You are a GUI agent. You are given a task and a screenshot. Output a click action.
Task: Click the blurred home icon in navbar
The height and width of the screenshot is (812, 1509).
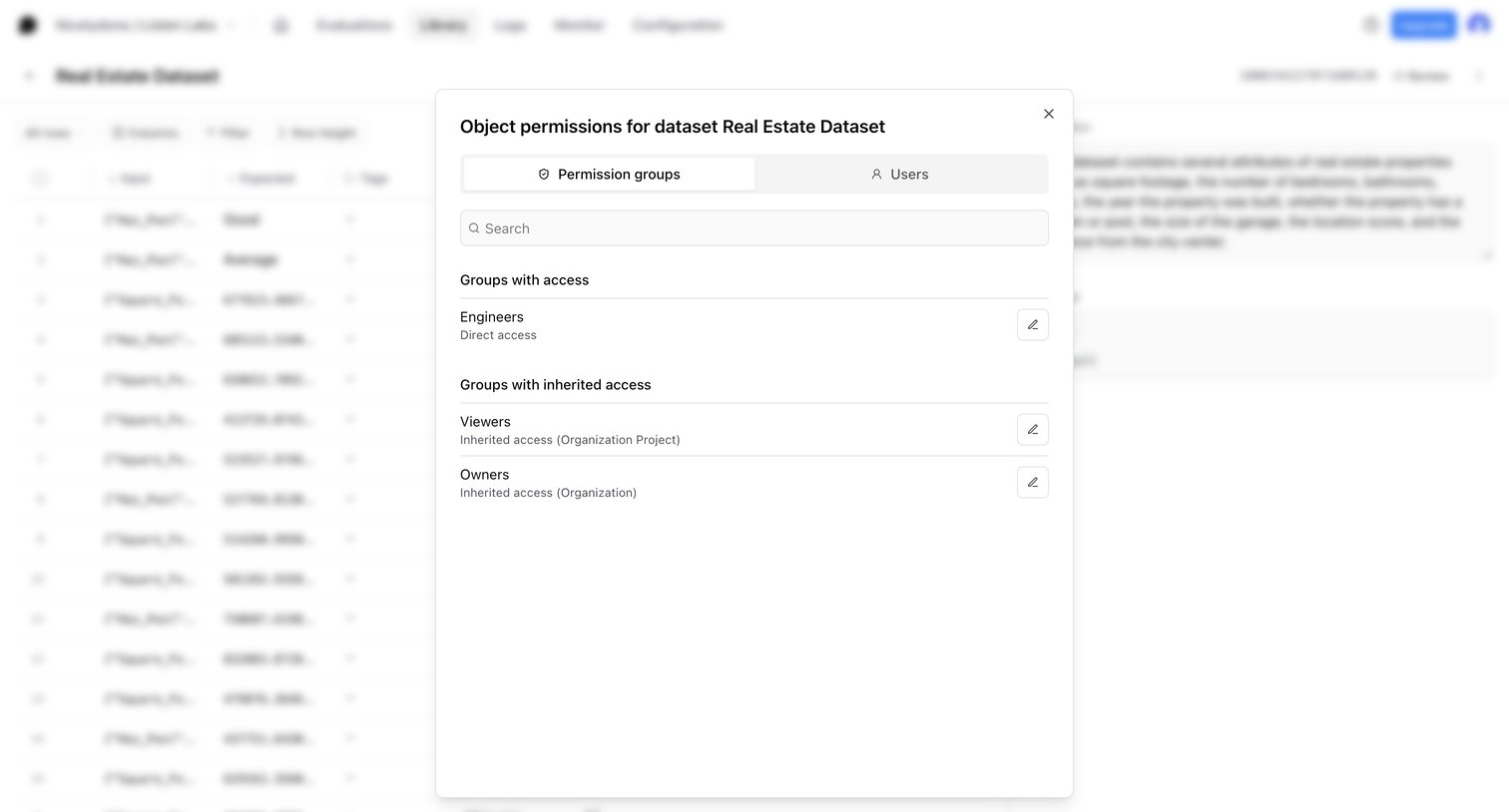coord(280,26)
